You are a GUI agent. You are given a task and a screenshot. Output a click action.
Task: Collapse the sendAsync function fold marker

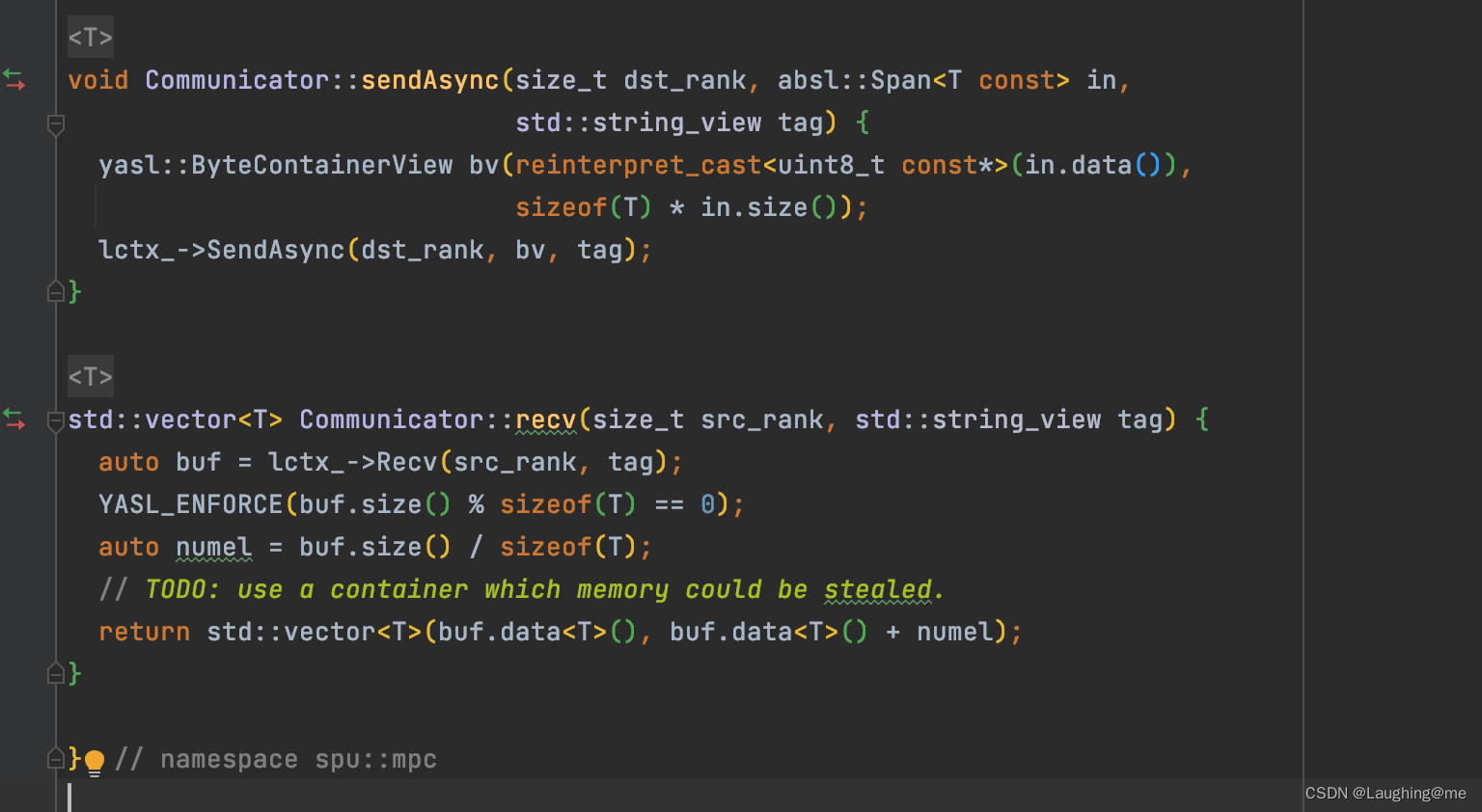(56, 123)
